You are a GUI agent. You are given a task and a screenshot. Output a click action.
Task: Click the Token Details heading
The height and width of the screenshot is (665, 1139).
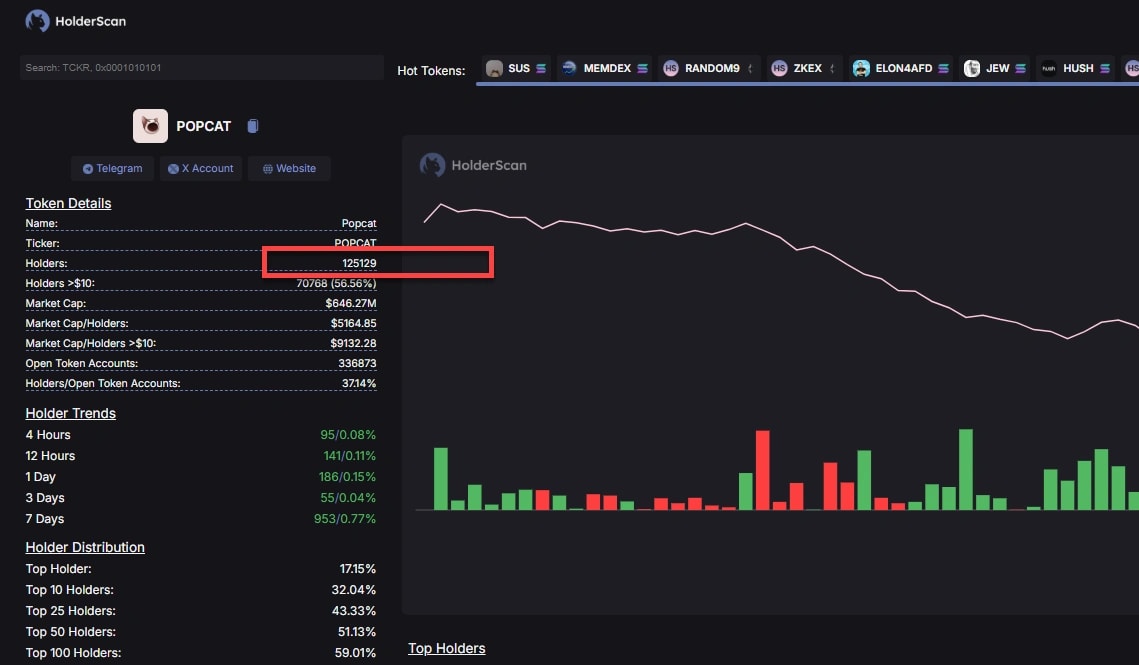pos(68,203)
